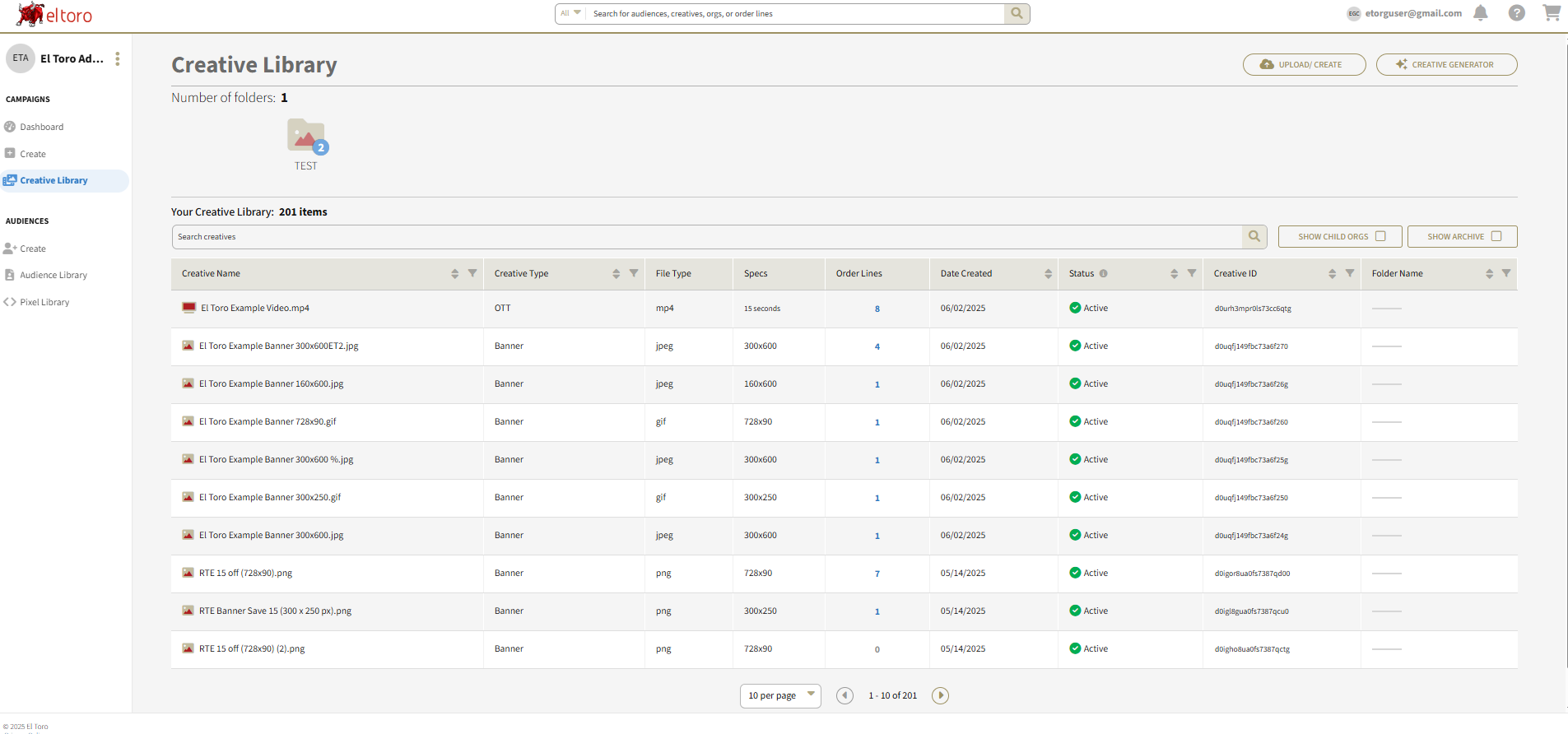The image size is (1568, 734).
Task: Click El Toro Example Banner 300x600 %.jpg
Action: (277, 460)
